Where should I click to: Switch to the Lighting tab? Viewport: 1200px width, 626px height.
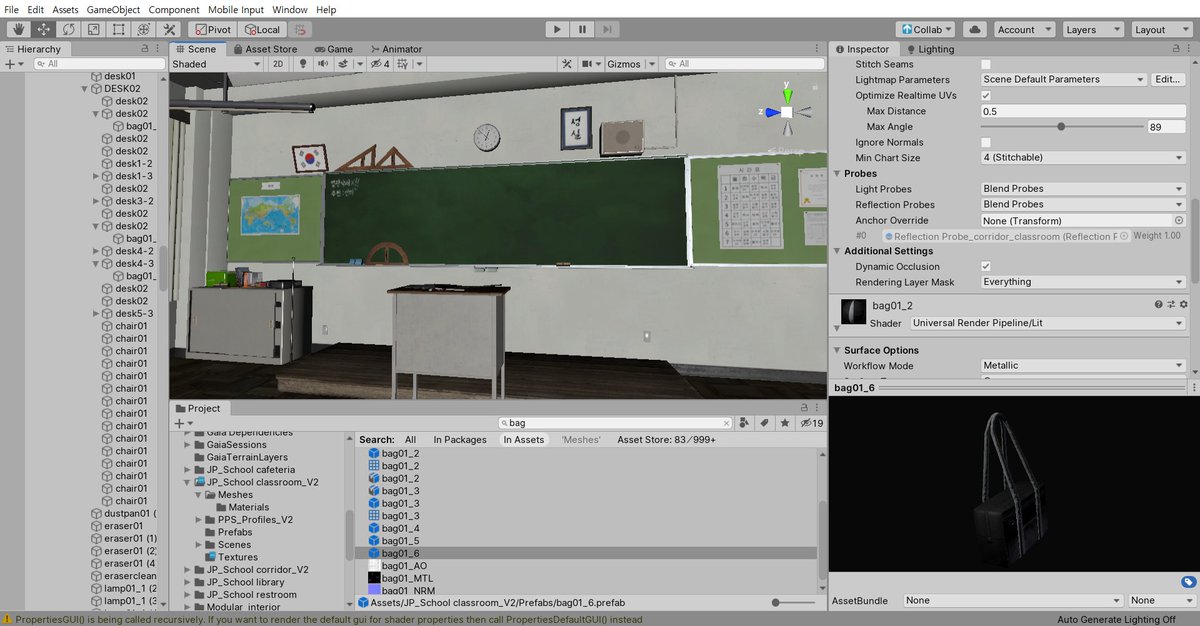coord(931,48)
